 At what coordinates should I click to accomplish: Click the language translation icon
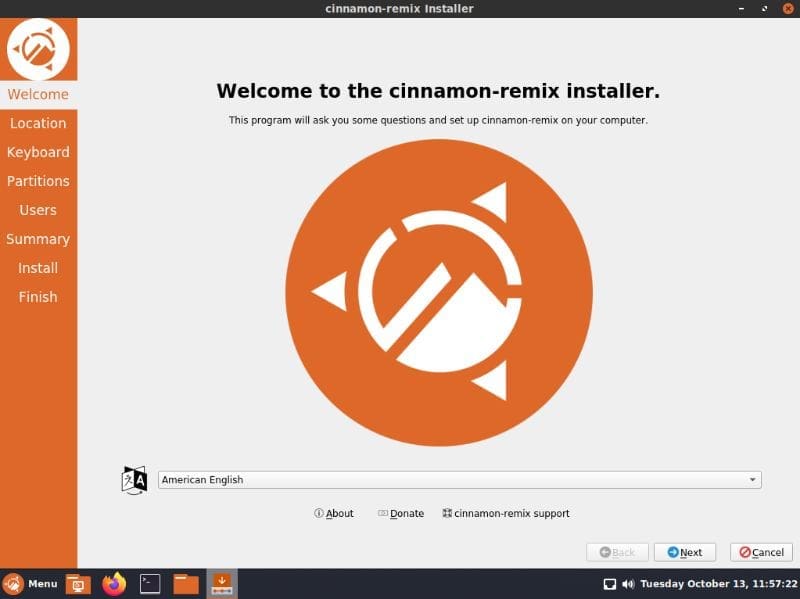point(134,480)
